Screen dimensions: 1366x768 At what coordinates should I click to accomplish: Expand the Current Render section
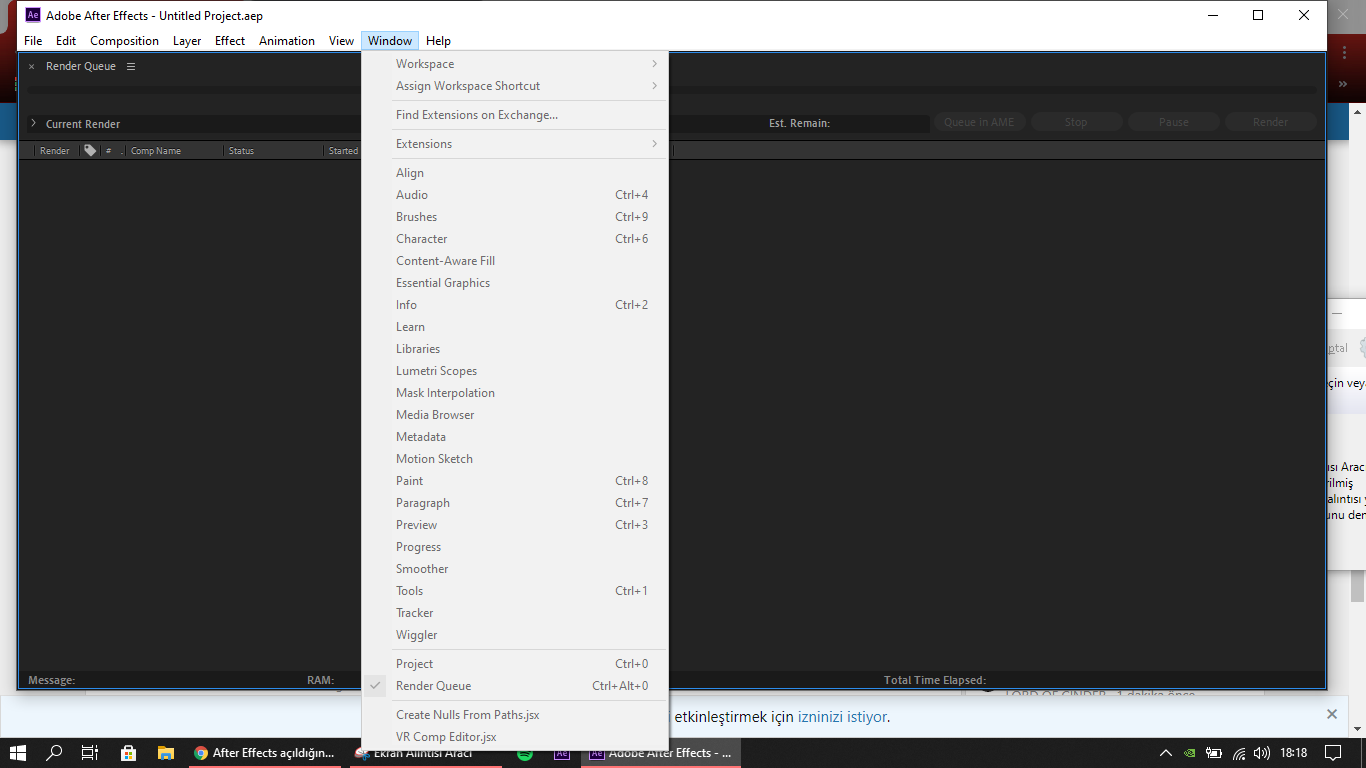33,123
